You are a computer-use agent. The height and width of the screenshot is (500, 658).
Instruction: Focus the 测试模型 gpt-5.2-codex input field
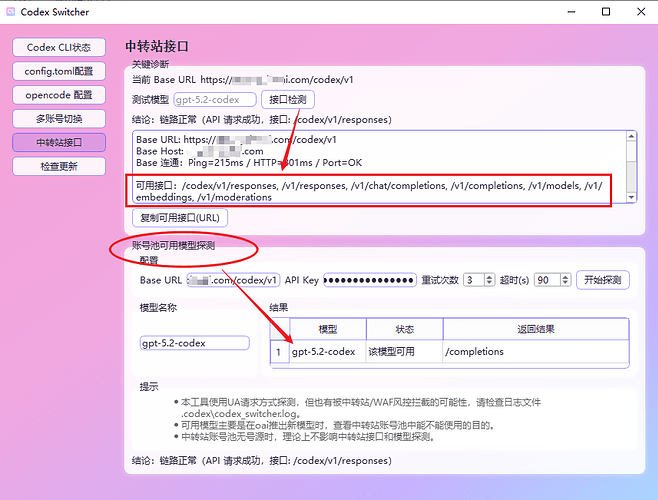click(x=215, y=100)
